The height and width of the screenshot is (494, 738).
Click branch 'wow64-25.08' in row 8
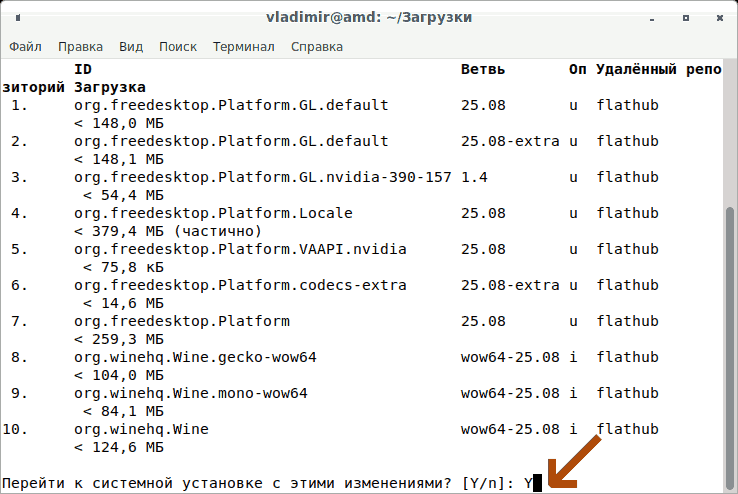(x=510, y=358)
